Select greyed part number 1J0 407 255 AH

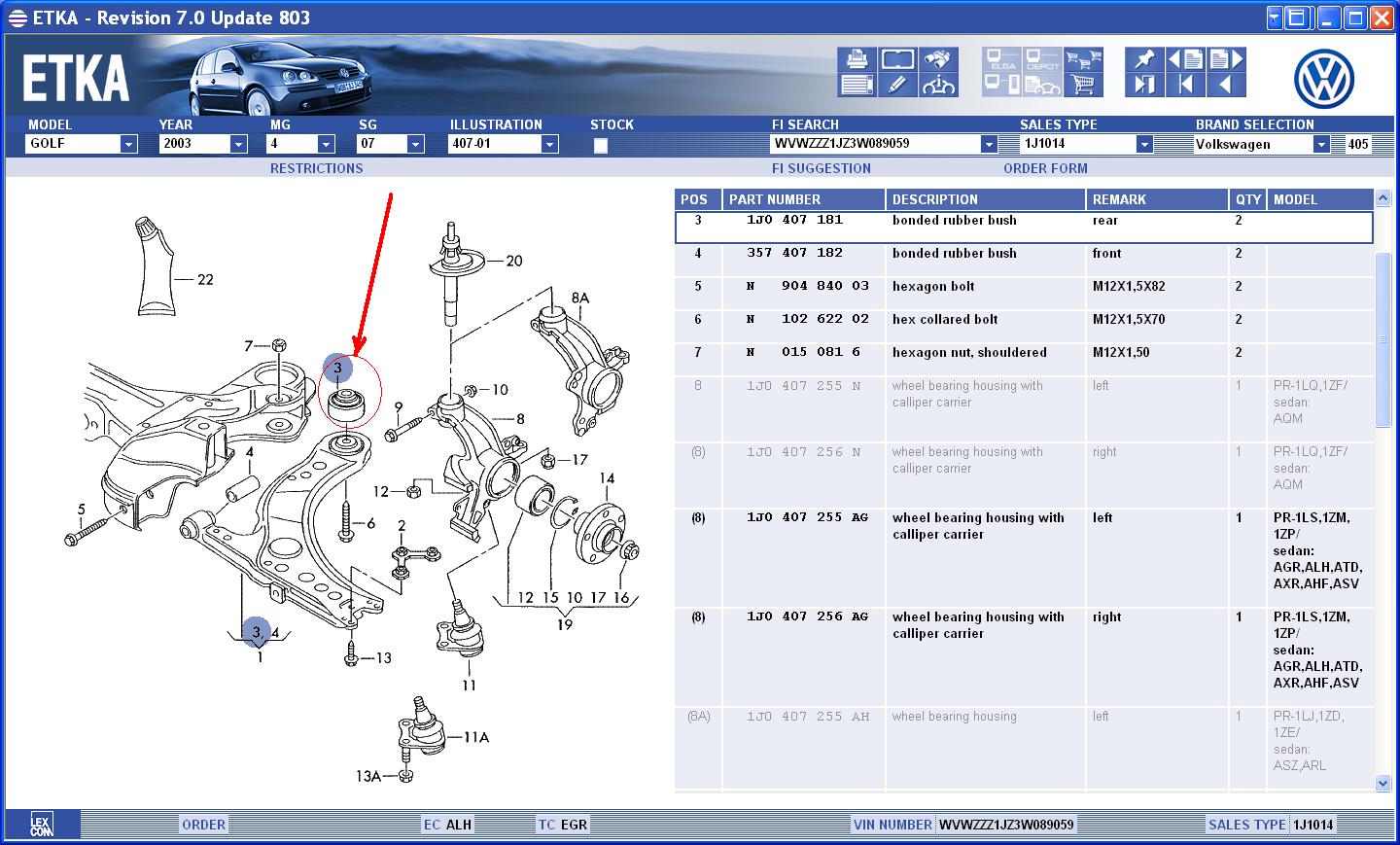807,717
